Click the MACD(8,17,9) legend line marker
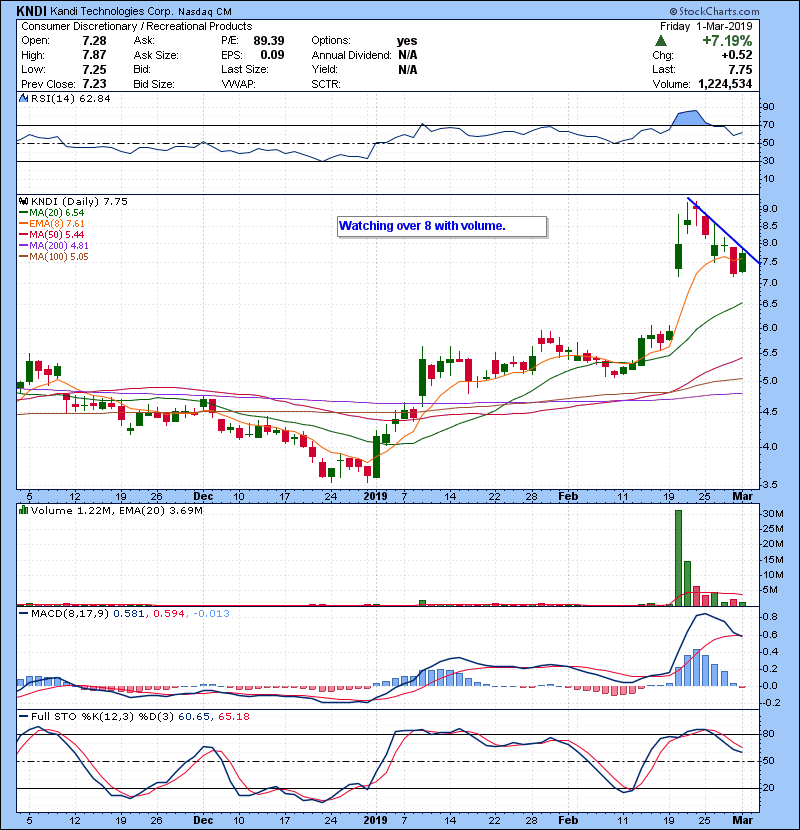Viewport: 800px width, 830px height. (22, 611)
